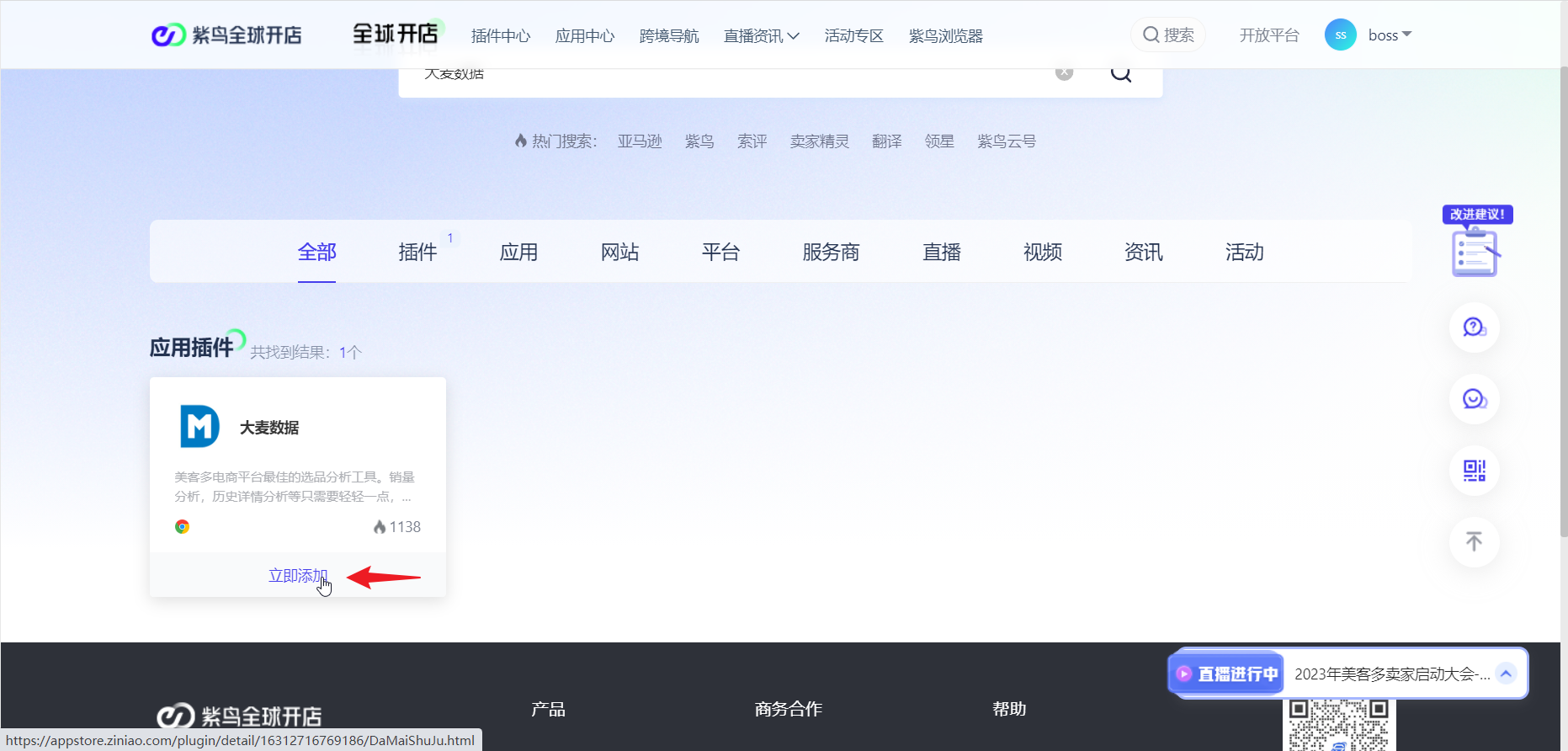Clear the search box with the X icon

coord(1065,73)
